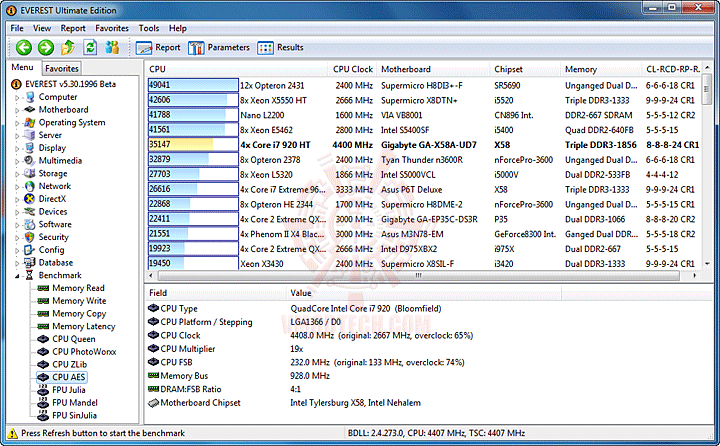Select Memory Latency benchmark
720x446 pixels.
[x=84, y=326]
